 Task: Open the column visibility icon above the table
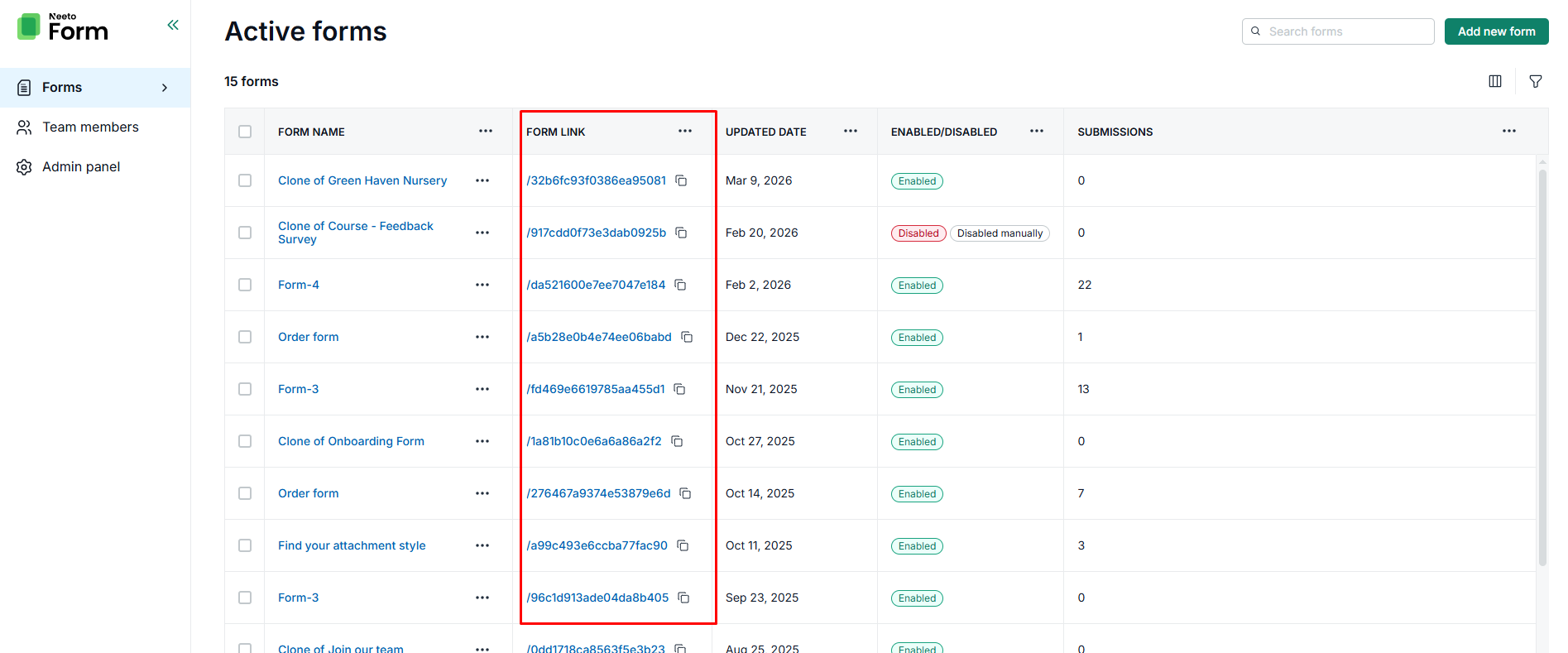pos(1494,81)
